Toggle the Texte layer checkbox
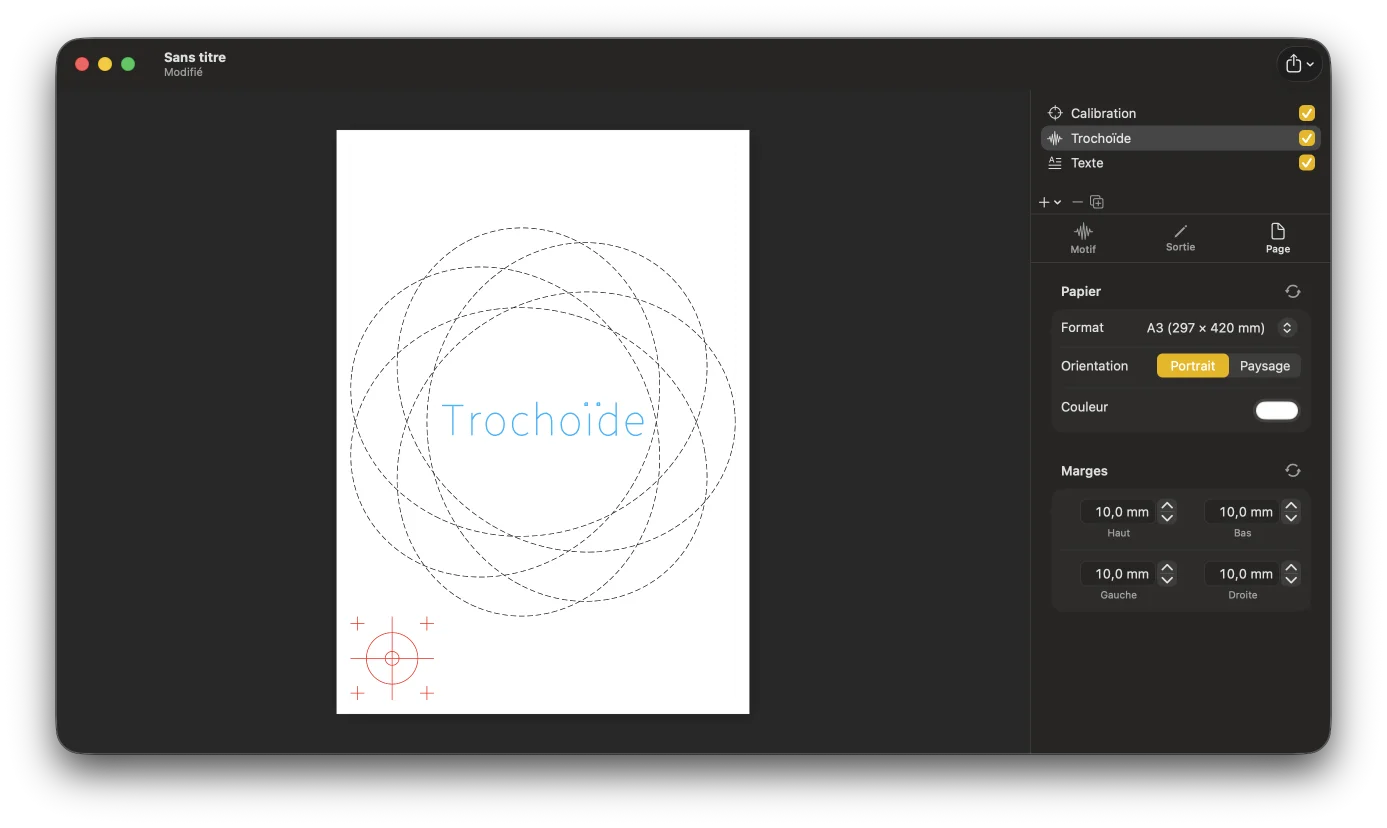1387x828 pixels. click(1307, 163)
